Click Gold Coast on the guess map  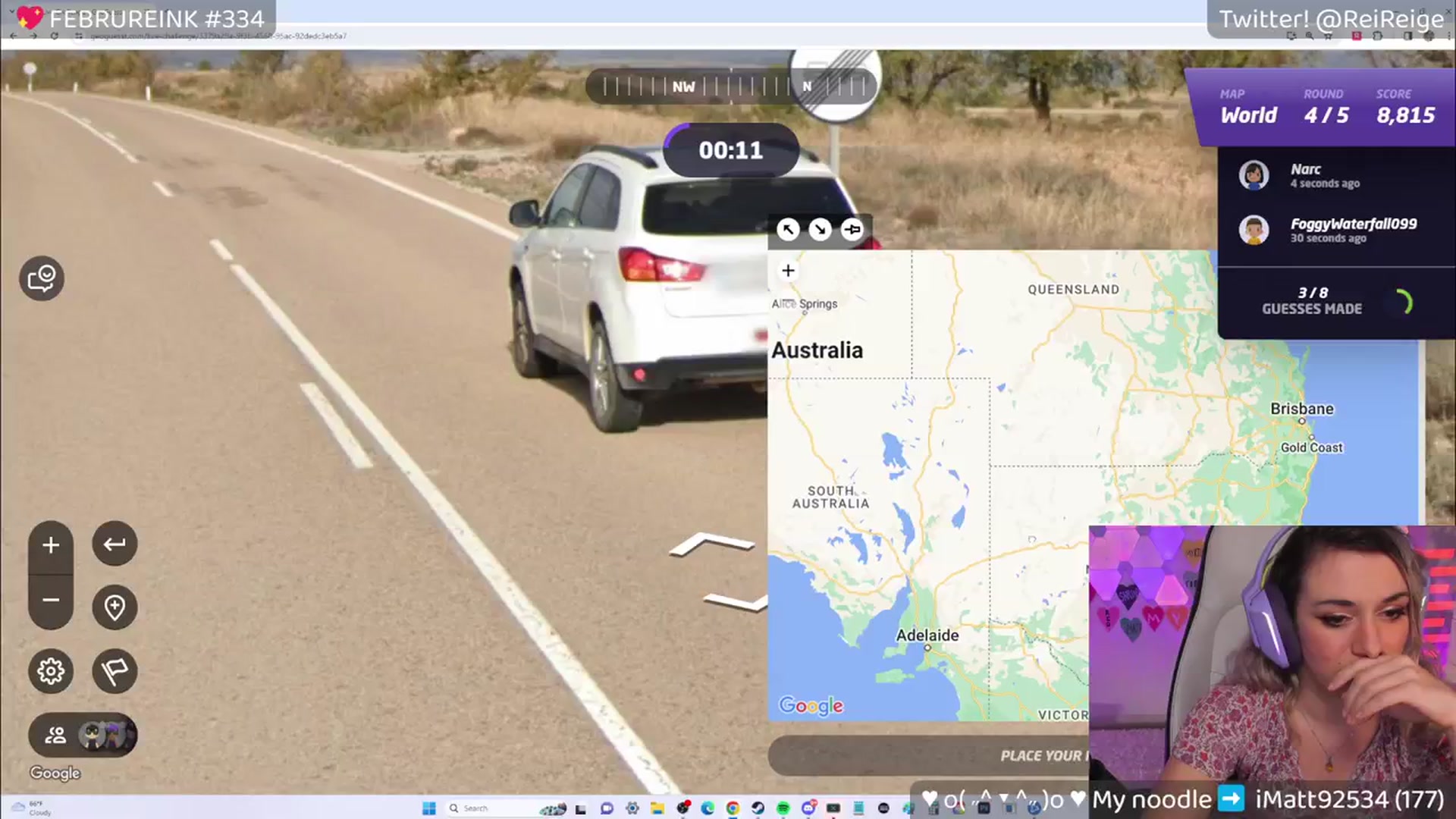click(1312, 447)
